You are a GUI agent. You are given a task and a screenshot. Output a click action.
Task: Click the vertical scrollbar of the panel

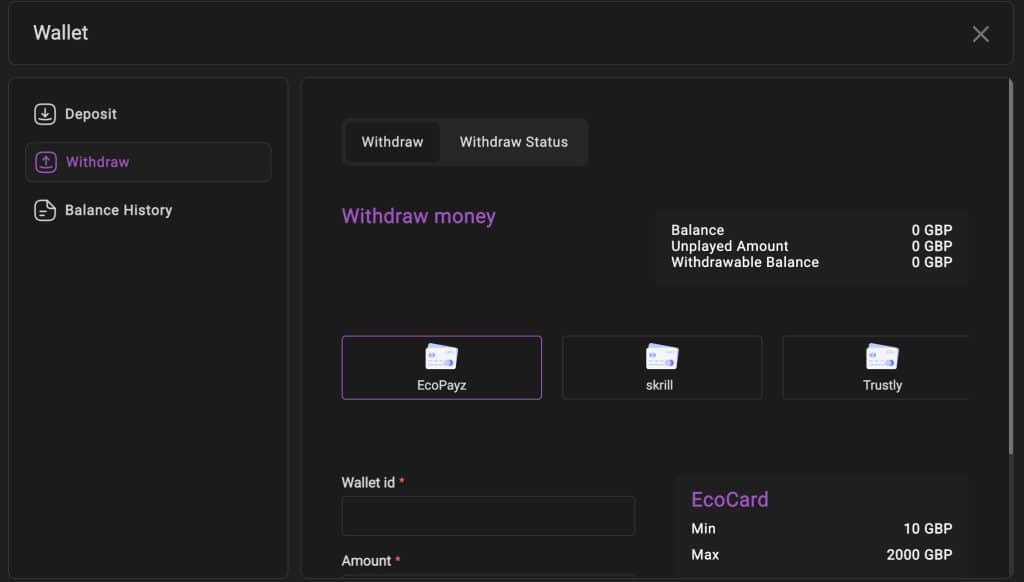coord(1011,267)
